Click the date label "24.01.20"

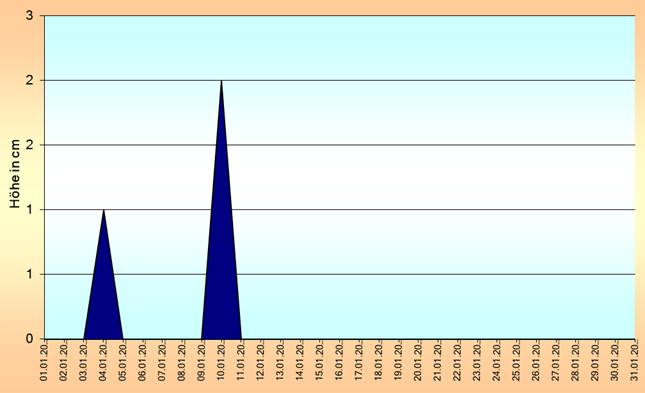pos(497,362)
